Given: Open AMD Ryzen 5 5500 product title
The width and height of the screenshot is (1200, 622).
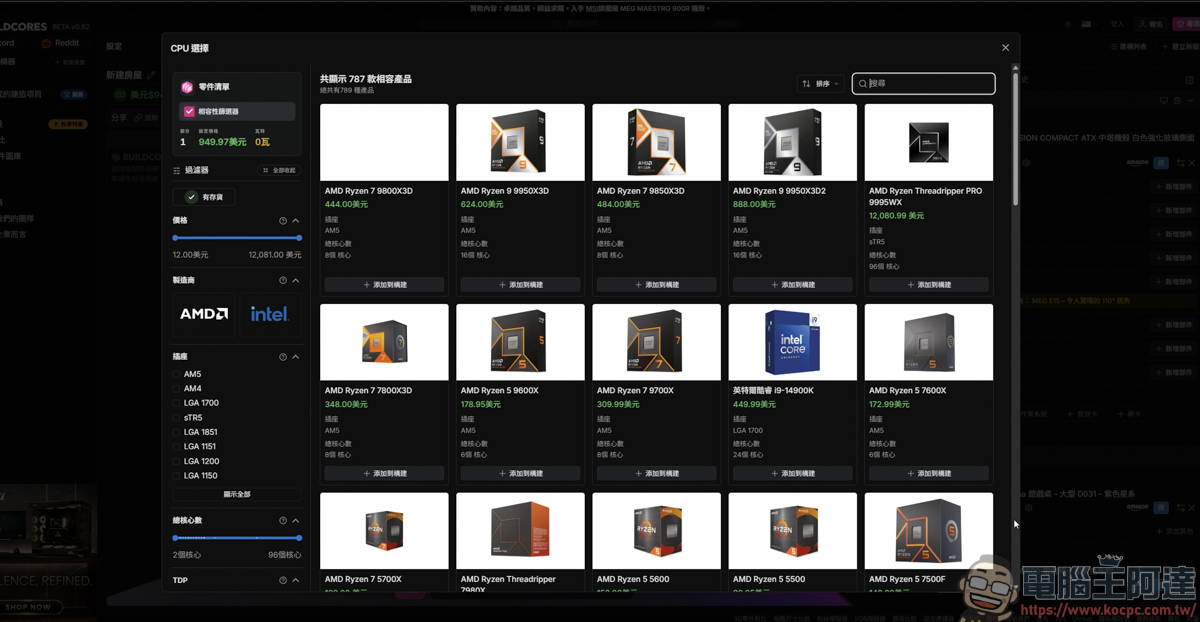Looking at the screenshot, I should coord(769,579).
